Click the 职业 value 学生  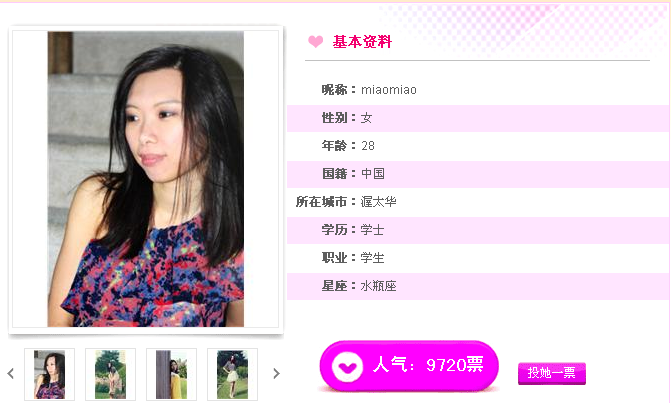click(x=372, y=258)
